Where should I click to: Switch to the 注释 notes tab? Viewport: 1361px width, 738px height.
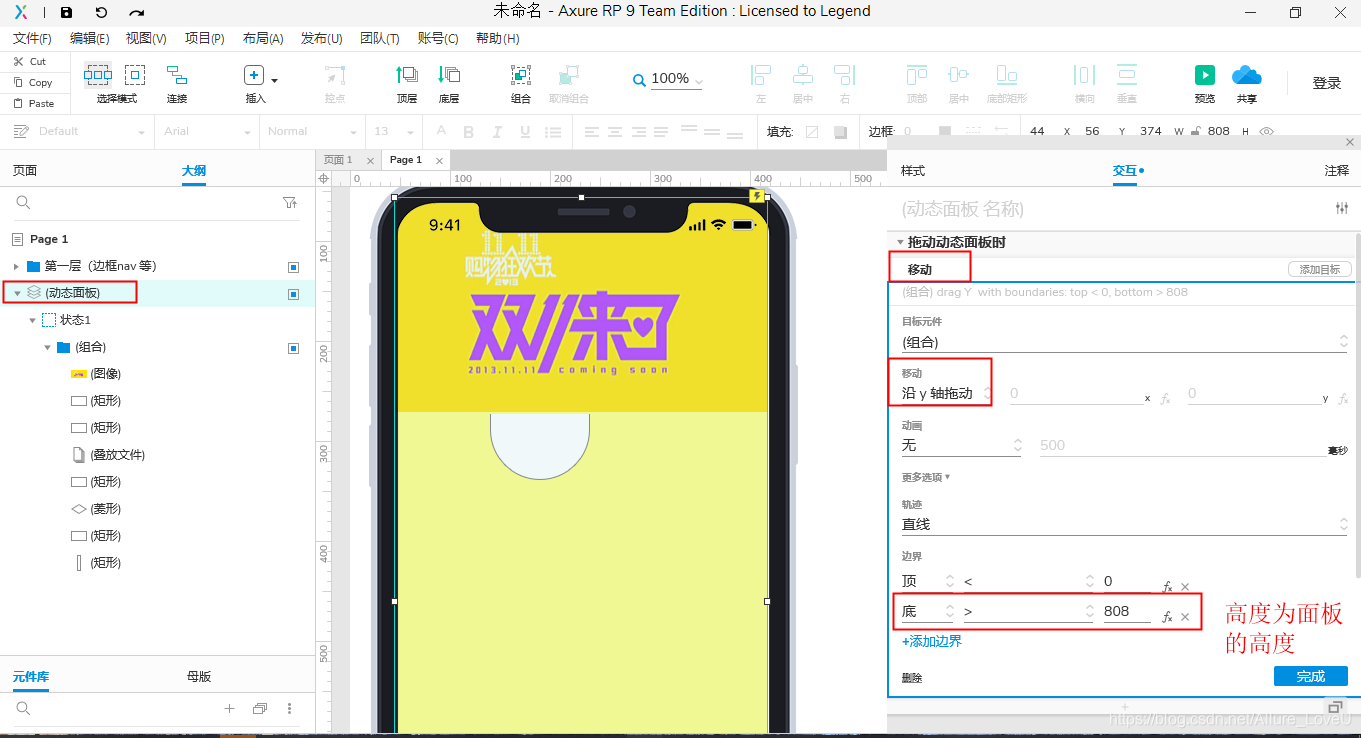pyautogui.click(x=1337, y=171)
